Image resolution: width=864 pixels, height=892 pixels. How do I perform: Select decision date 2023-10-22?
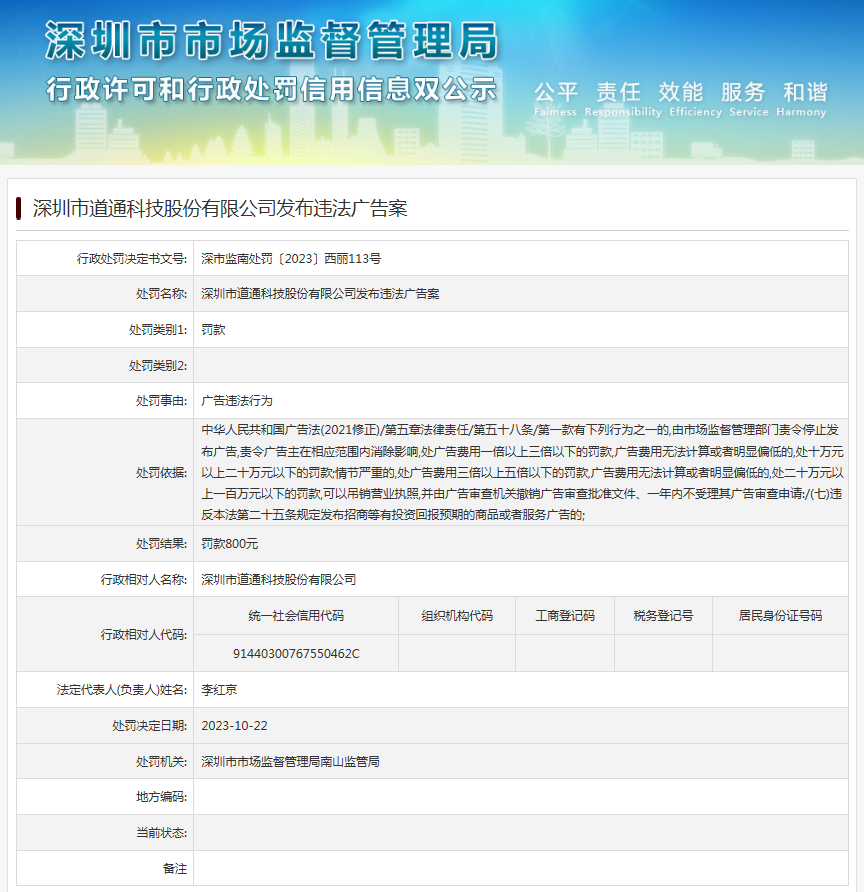pyautogui.click(x=234, y=726)
